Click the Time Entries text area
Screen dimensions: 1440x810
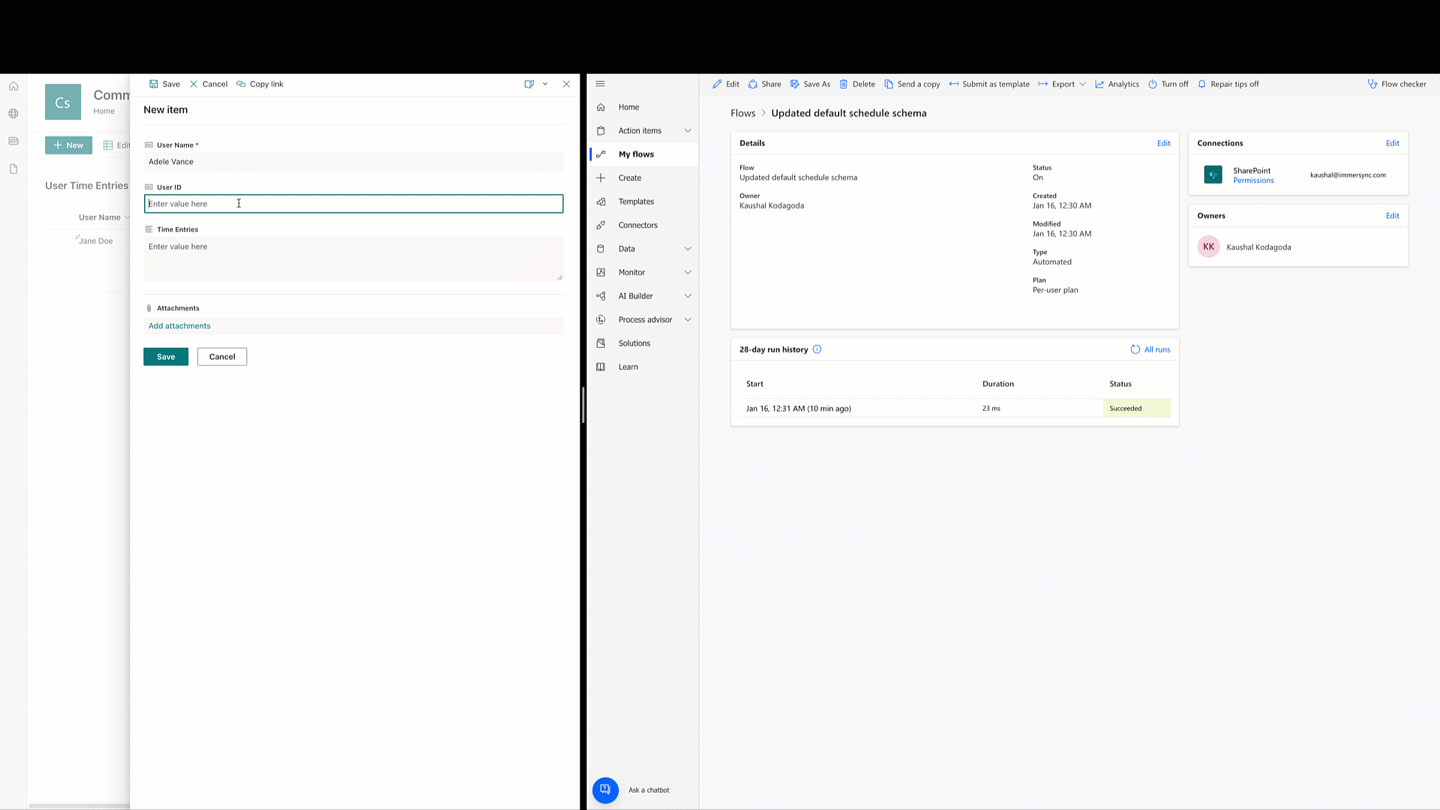(x=353, y=259)
